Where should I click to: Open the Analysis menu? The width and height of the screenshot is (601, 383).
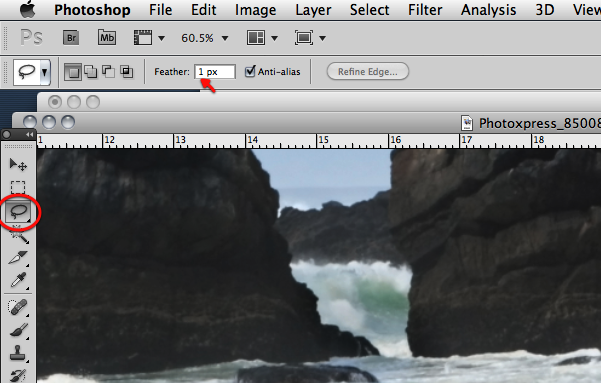coord(488,10)
